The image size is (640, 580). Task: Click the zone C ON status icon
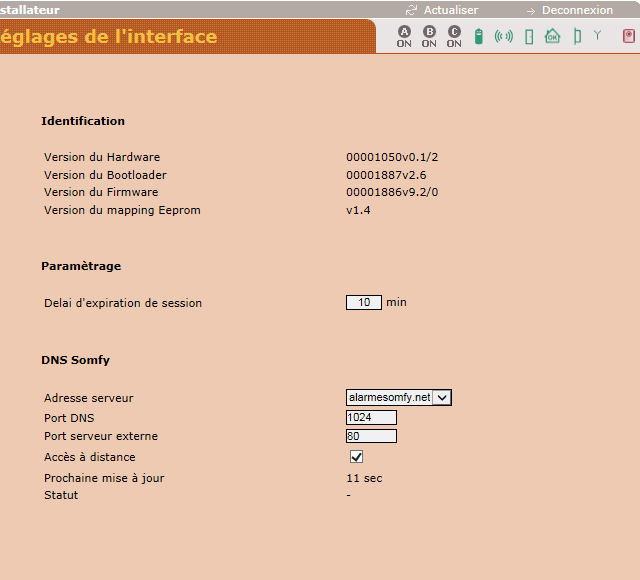[x=454, y=37]
